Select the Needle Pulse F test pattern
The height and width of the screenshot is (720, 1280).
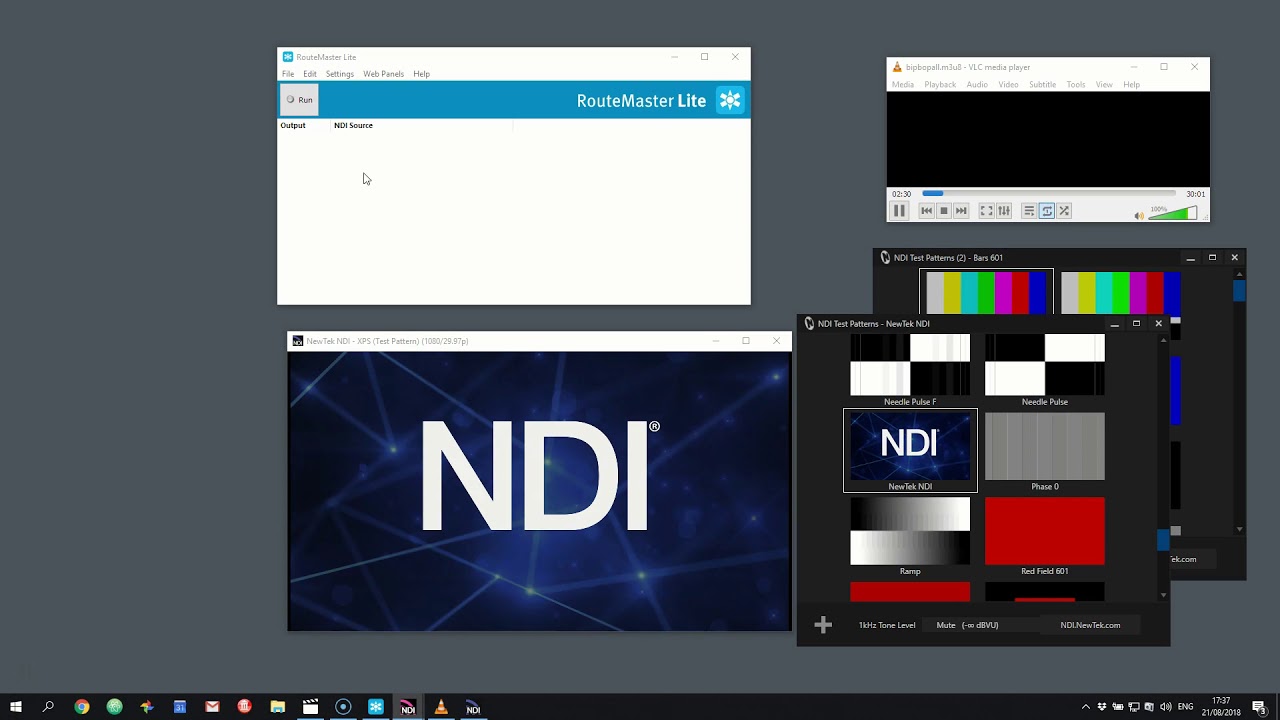click(x=910, y=370)
